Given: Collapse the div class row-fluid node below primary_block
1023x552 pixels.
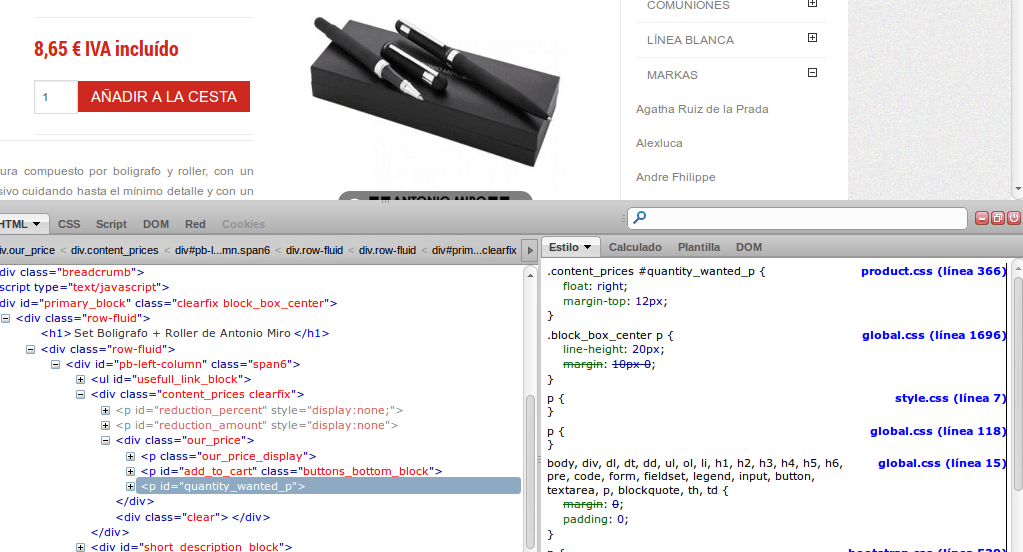Looking at the screenshot, I should pyautogui.click(x=5, y=318).
